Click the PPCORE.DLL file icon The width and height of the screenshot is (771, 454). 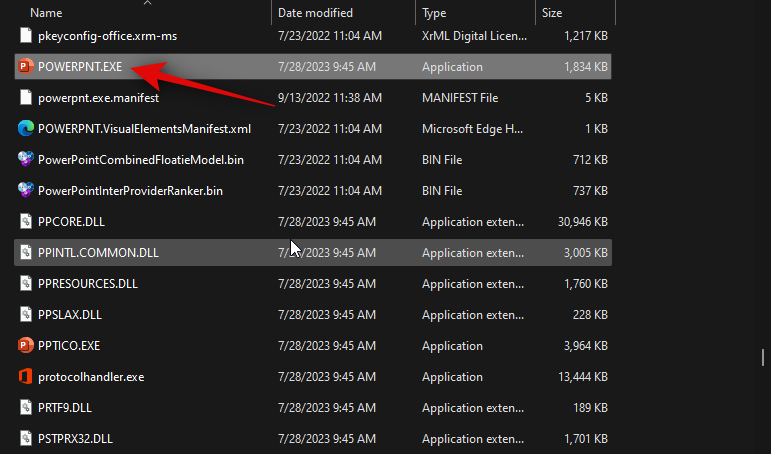pyautogui.click(x=26, y=221)
